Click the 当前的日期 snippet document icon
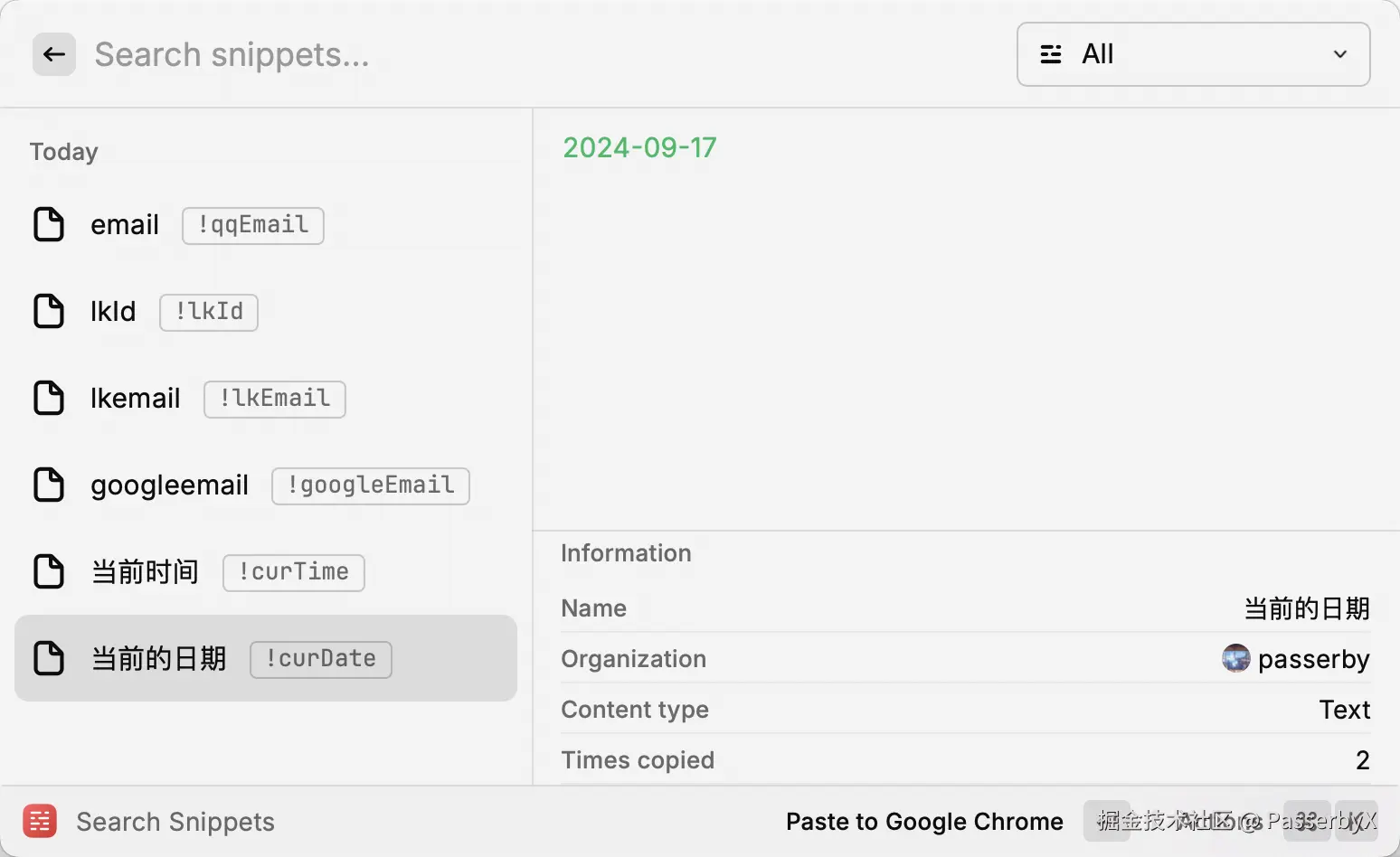This screenshot has height=857, width=1400. click(x=49, y=658)
